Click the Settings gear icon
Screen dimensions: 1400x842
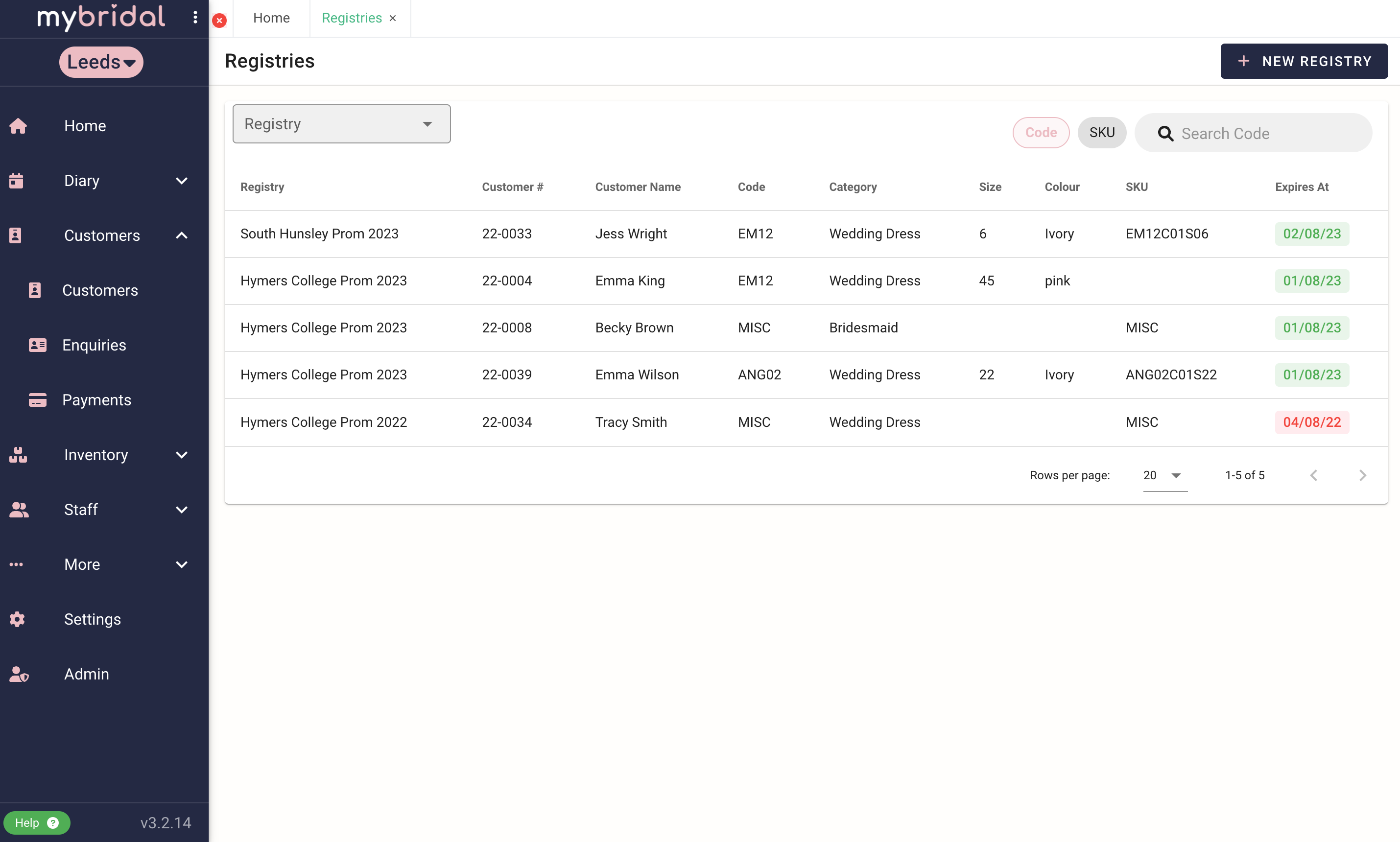(x=17, y=619)
